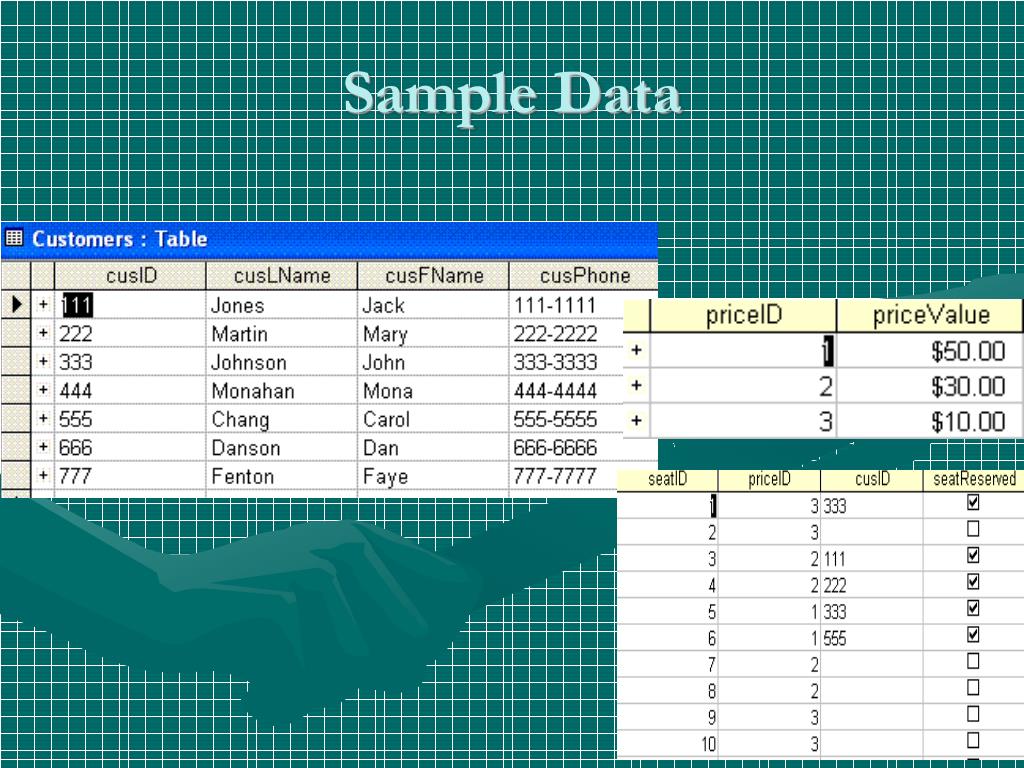Viewport: 1024px width, 768px height.
Task: Click cusID cell 222 in seat table
Action: 872,584
